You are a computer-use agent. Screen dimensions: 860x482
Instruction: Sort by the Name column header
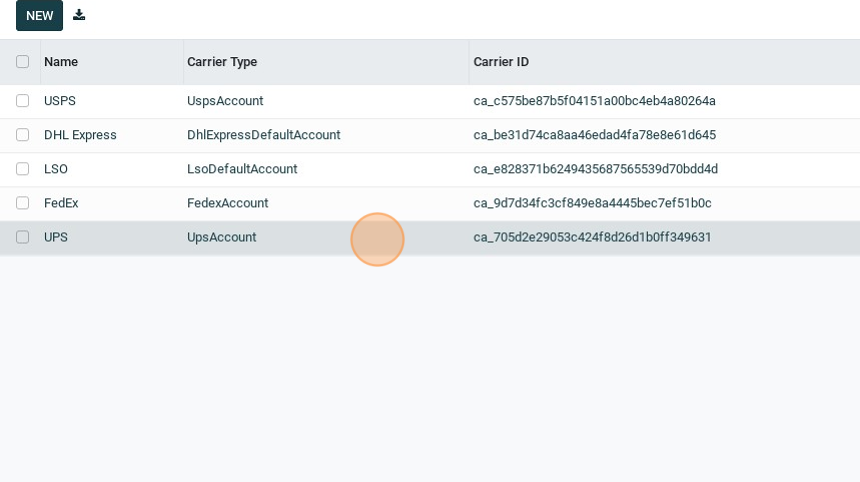[61, 62]
